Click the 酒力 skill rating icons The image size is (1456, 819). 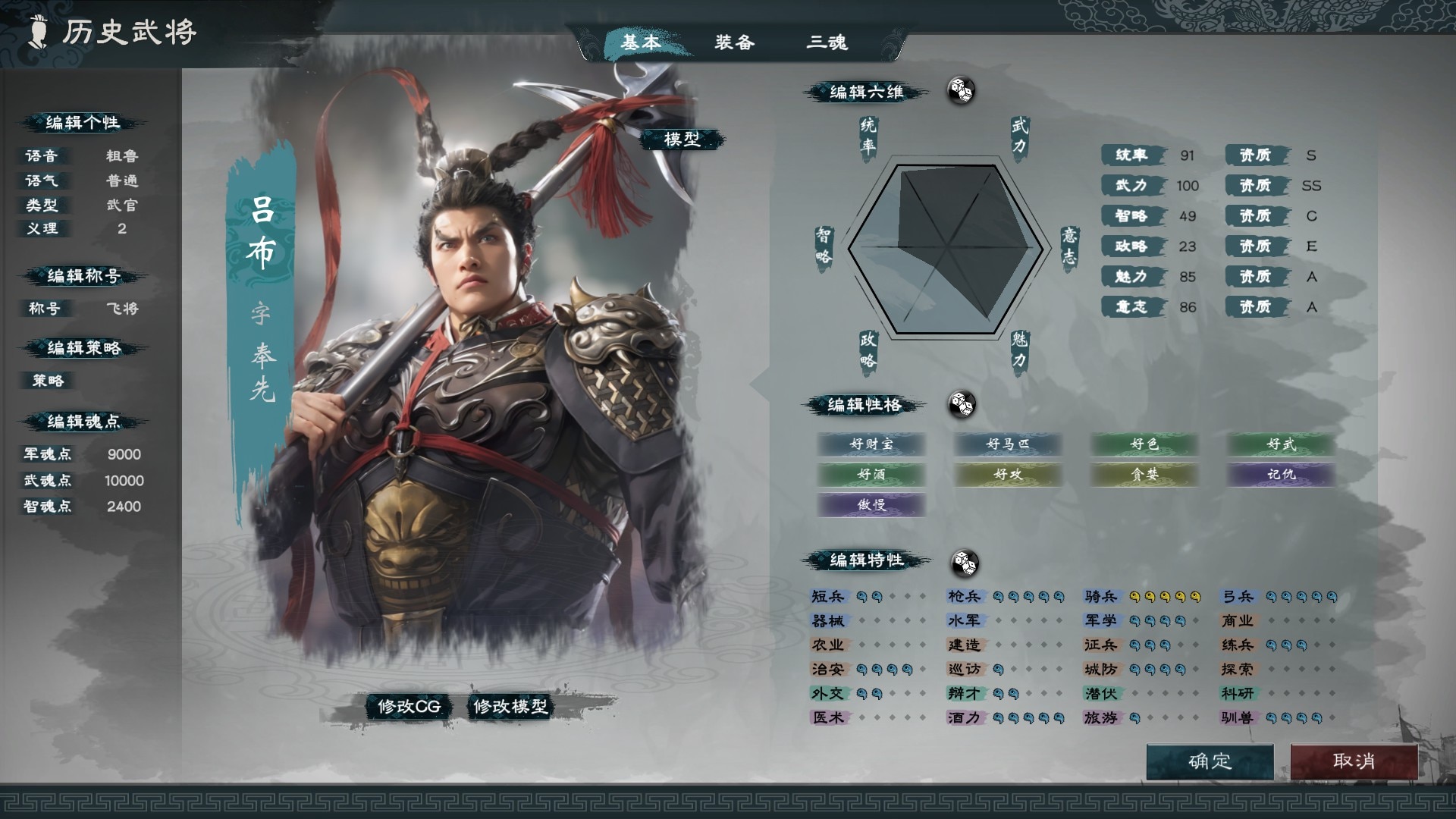tap(1028, 717)
